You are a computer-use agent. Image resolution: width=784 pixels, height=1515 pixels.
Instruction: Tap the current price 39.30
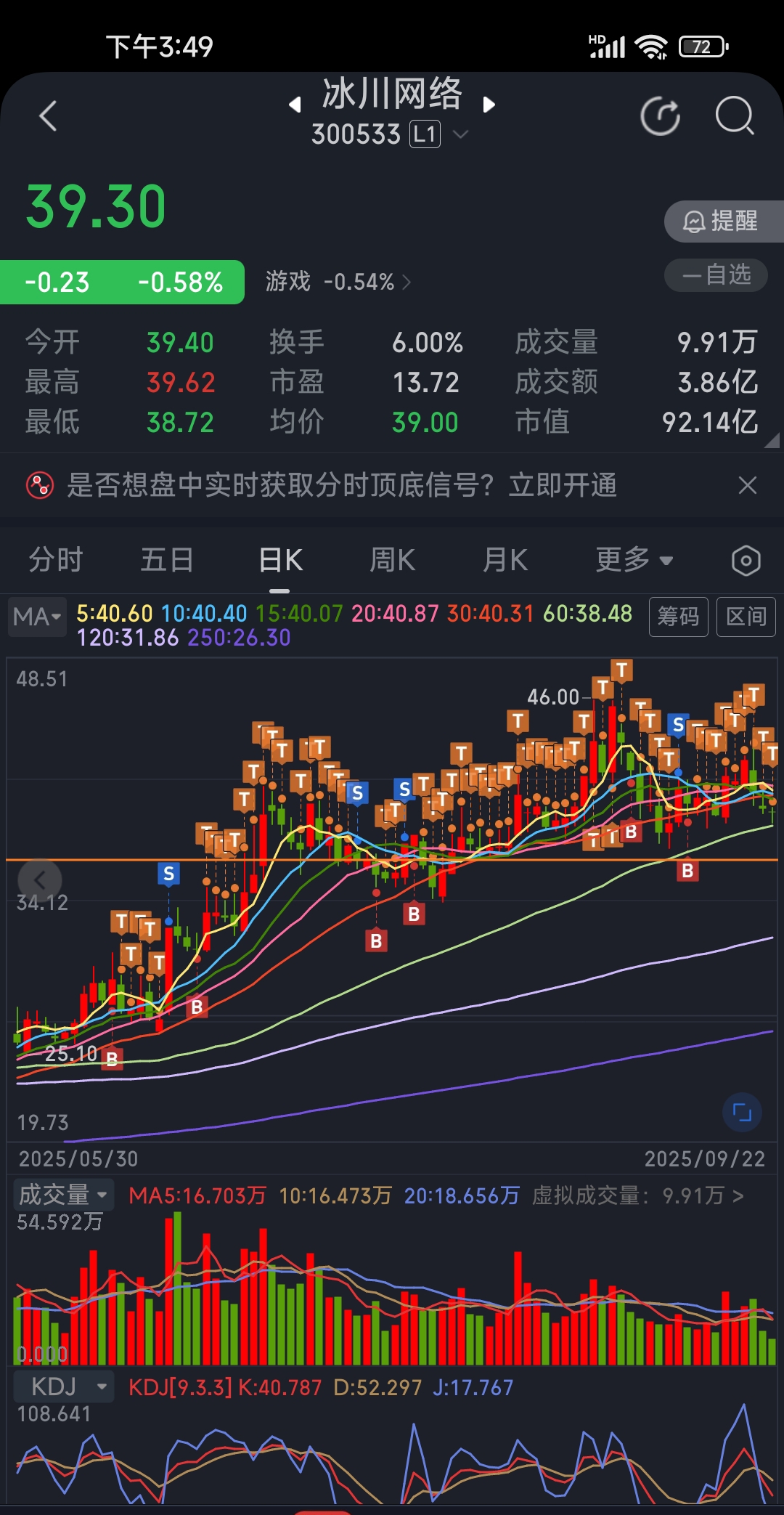click(96, 207)
